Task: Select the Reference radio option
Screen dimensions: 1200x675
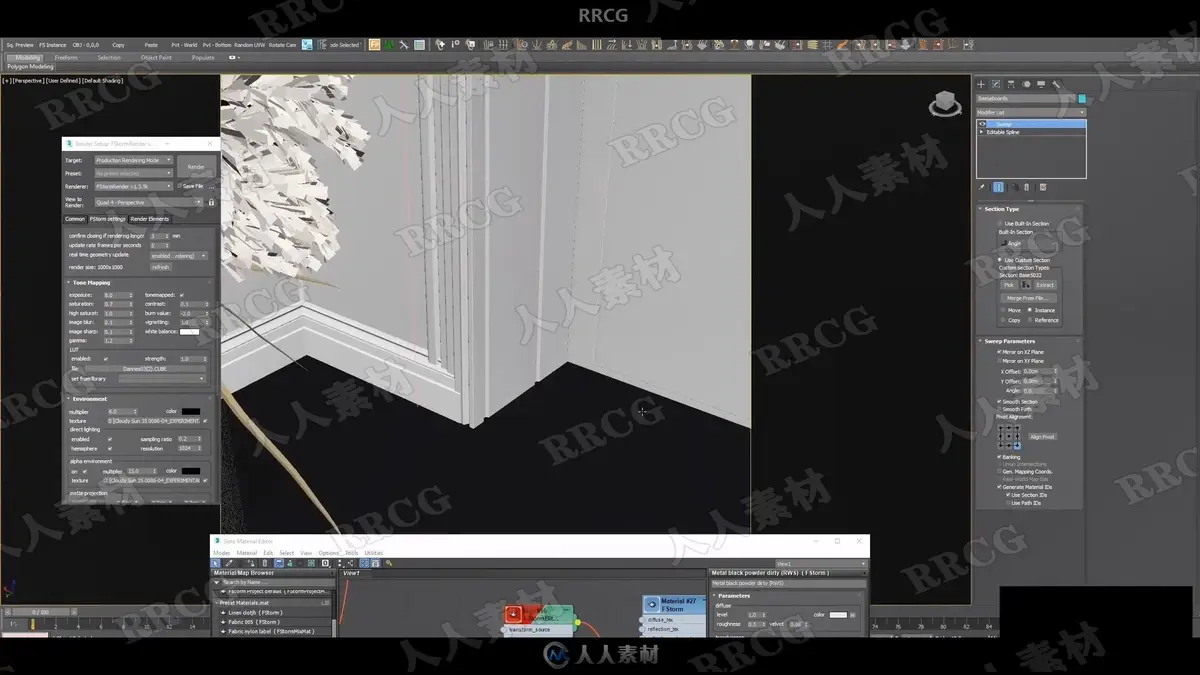Action: coord(1030,320)
